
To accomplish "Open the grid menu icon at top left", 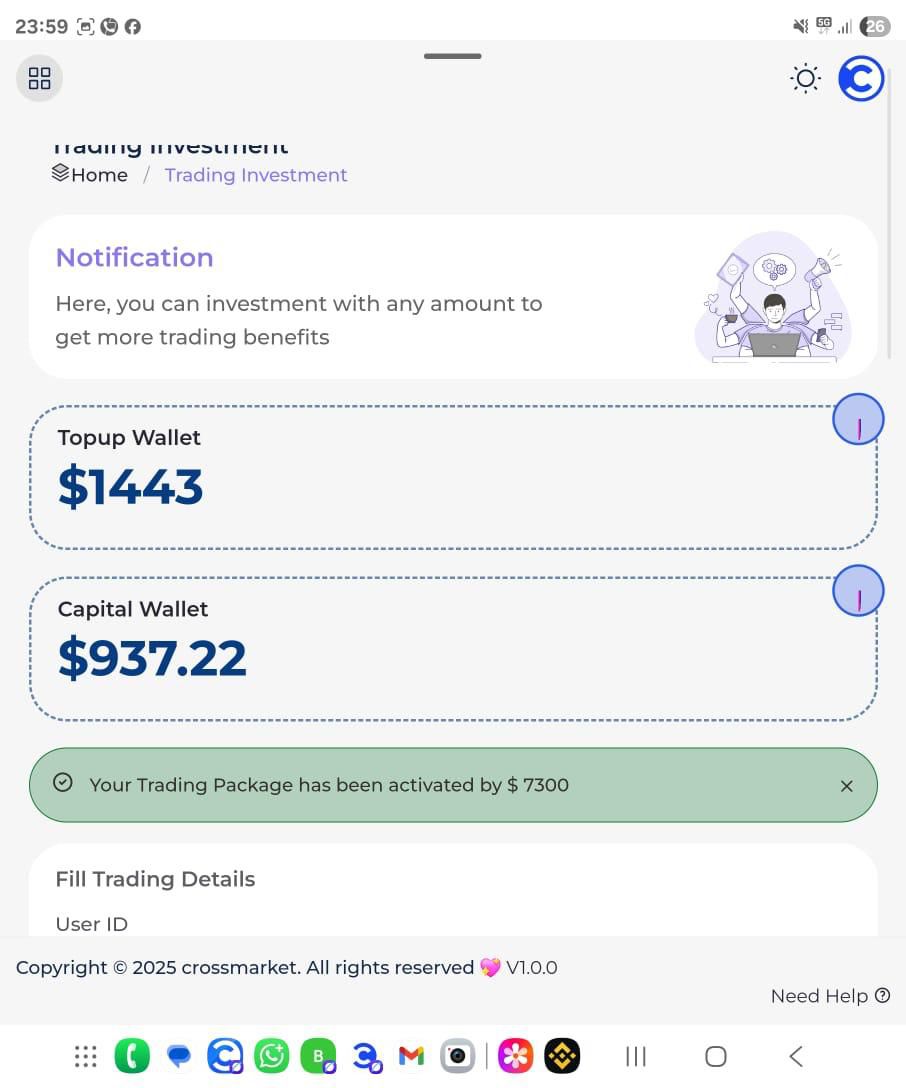I will click(x=39, y=78).
